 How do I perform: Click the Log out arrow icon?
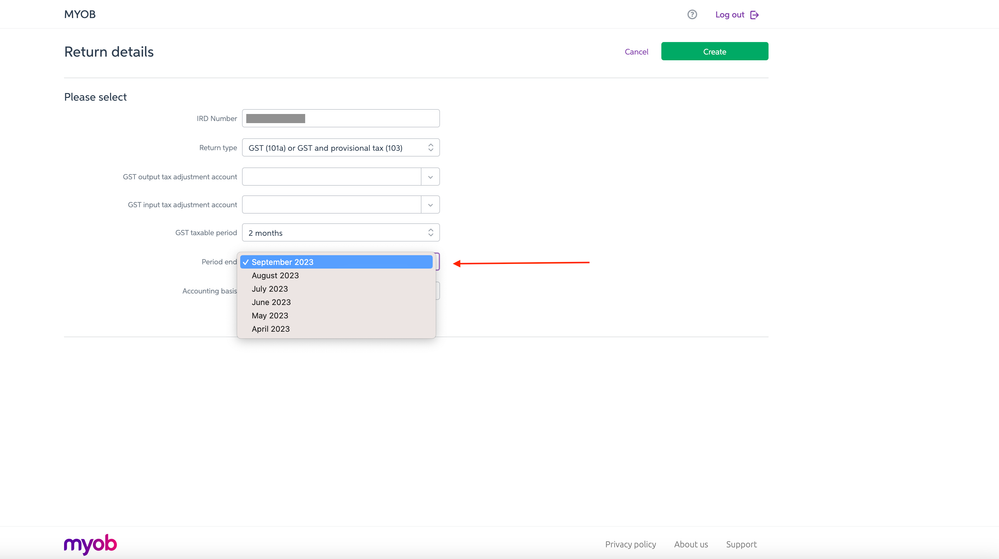[755, 15]
